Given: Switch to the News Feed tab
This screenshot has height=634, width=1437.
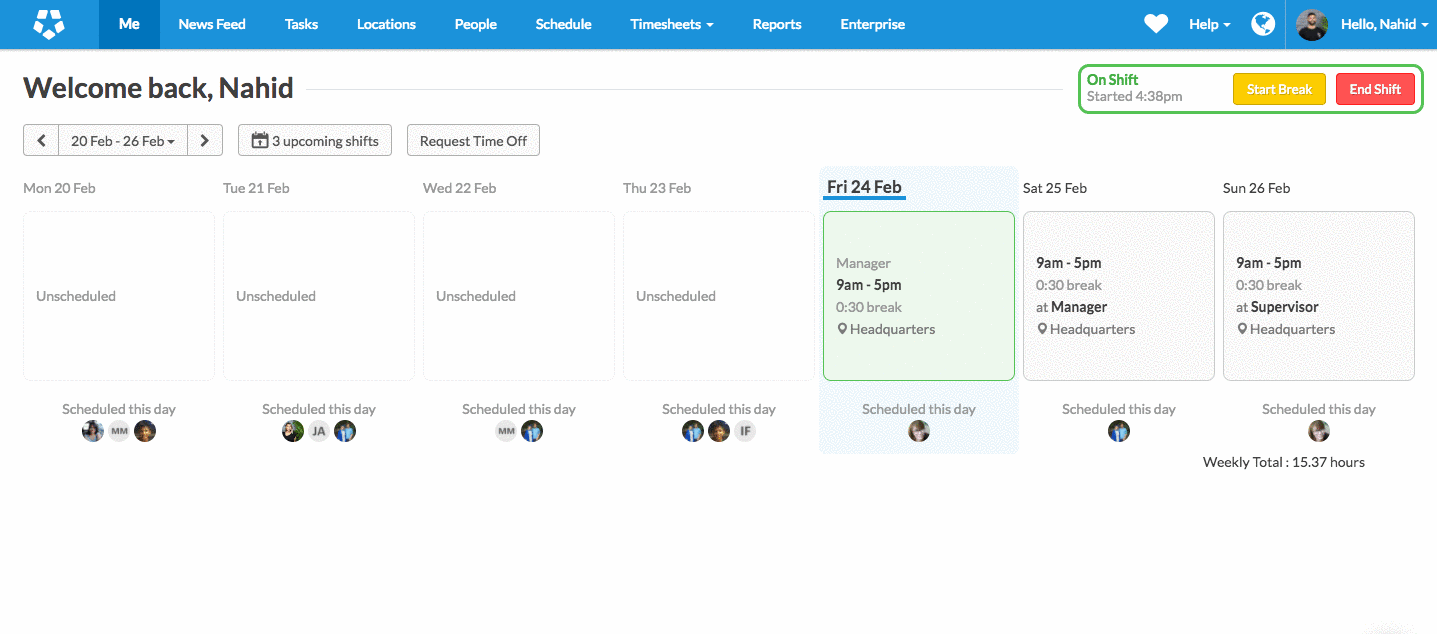Looking at the screenshot, I should (x=212, y=24).
